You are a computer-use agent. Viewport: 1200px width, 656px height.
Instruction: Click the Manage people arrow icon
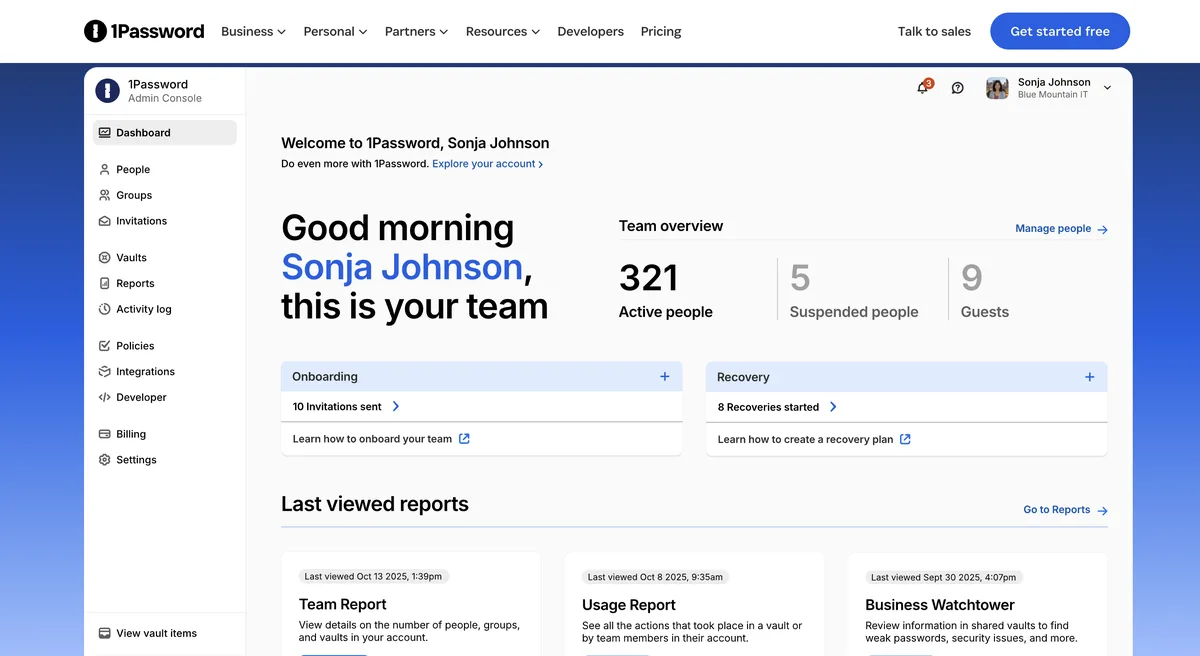[1102, 229]
